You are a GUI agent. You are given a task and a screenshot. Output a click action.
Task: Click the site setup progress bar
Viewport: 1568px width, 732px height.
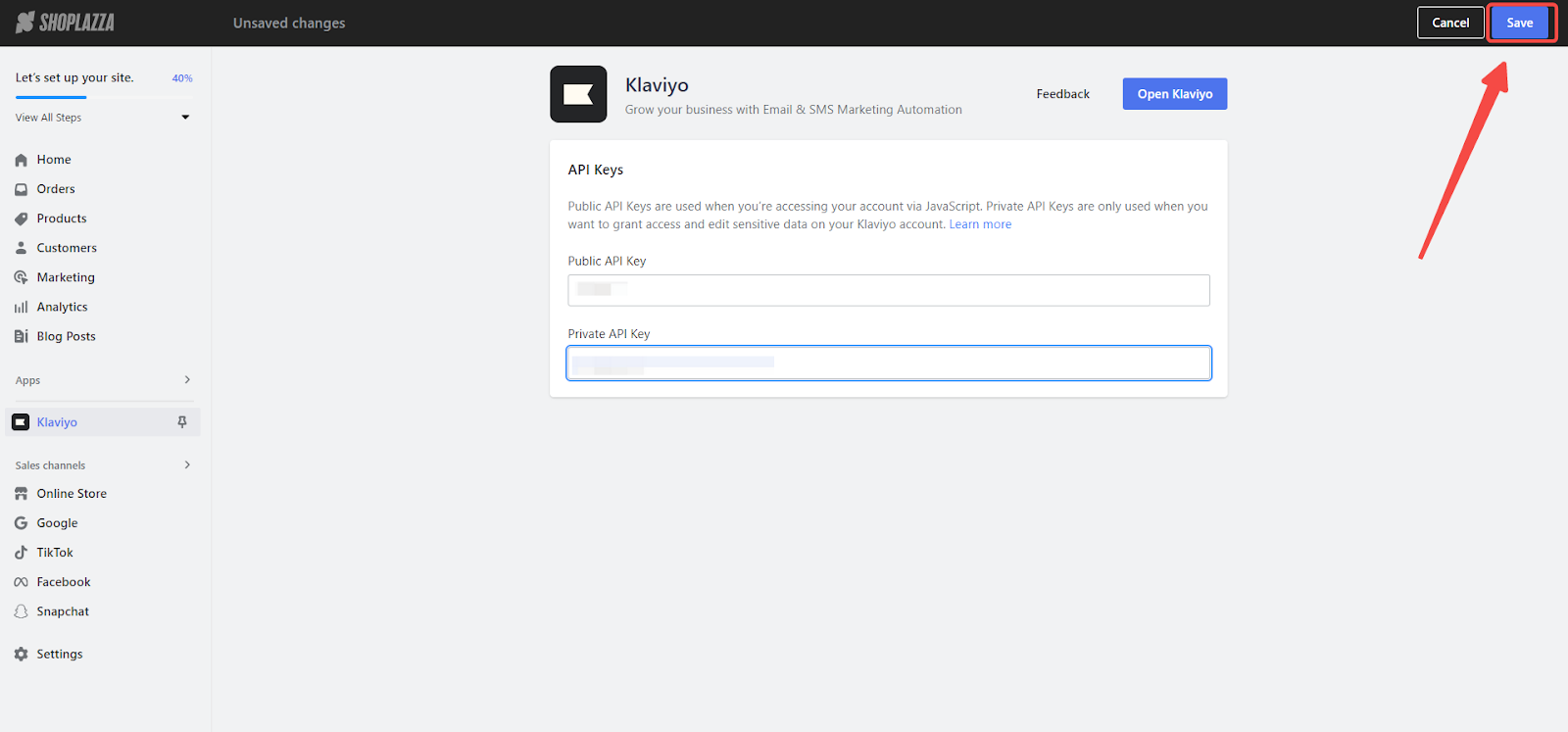click(104, 97)
